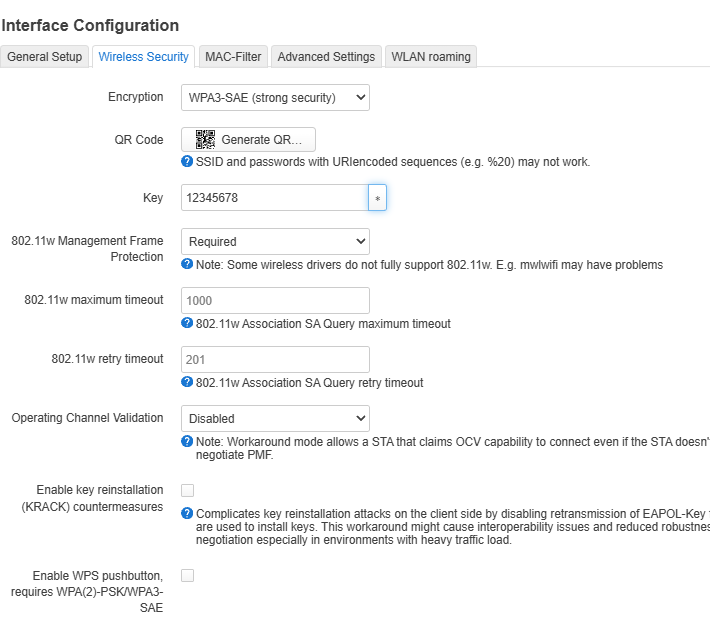The image size is (710, 636).
Task: Click help icon for SA Query maximum timeout
Action: click(187, 323)
